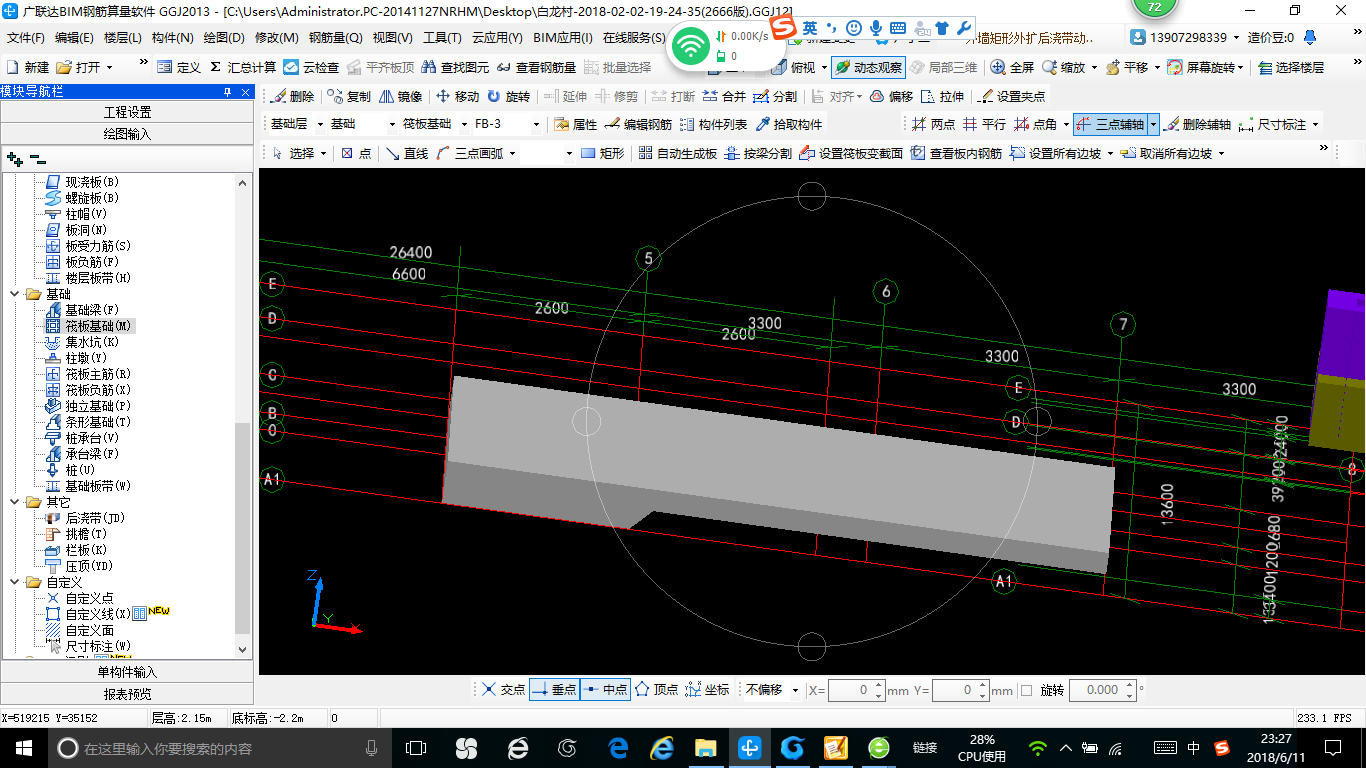Open the 文件(F) menu
1366x768 pixels.
point(26,38)
